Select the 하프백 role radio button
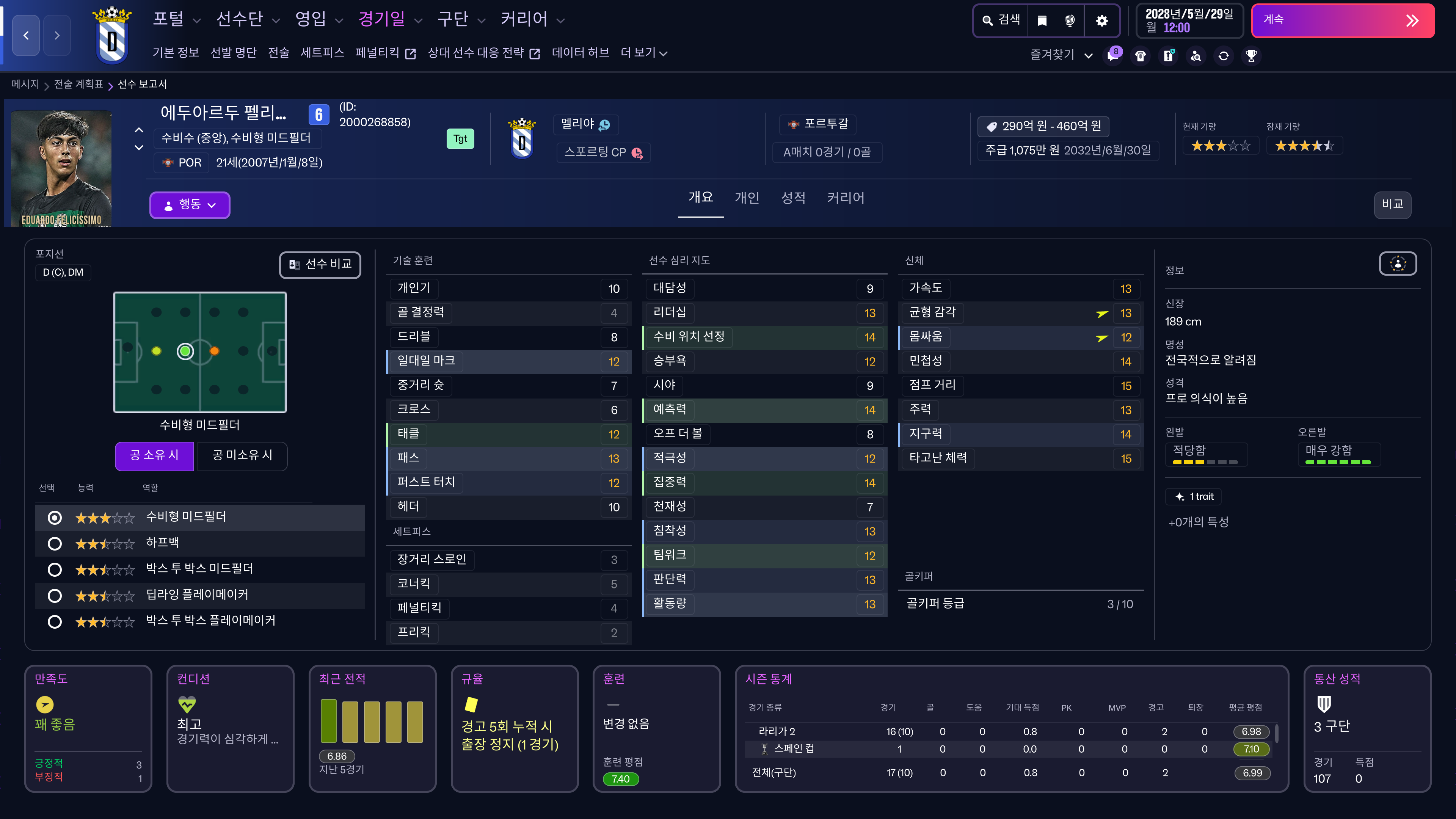 [55, 543]
